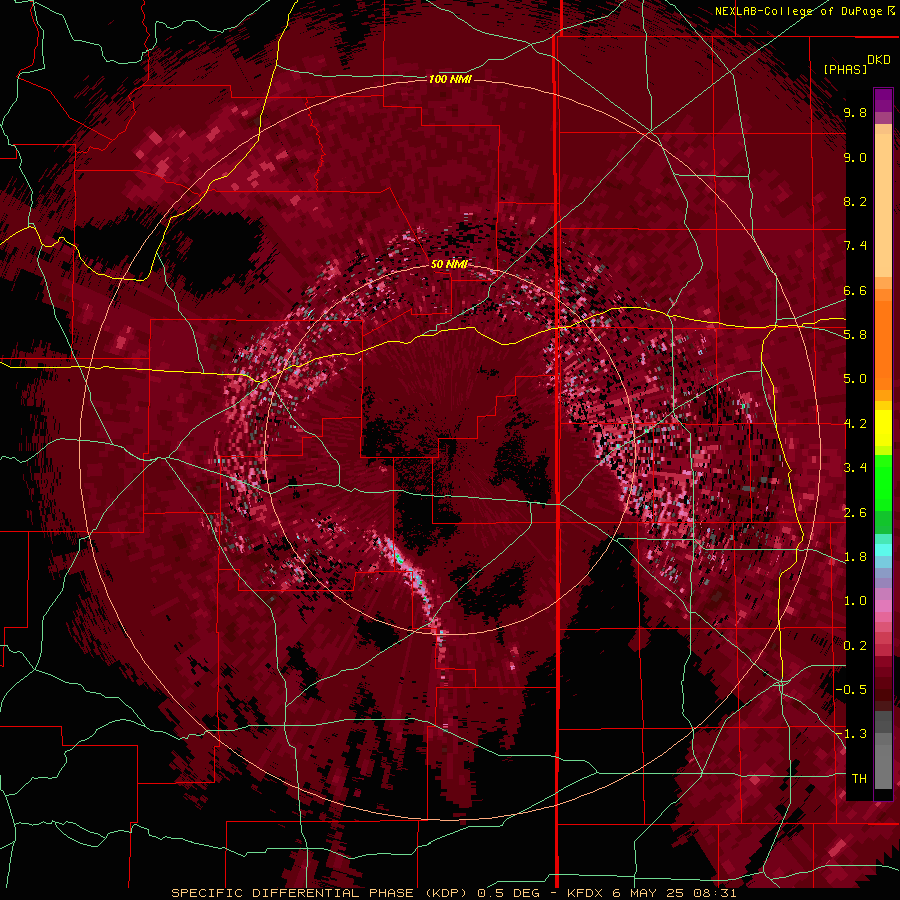900x900 pixels.
Task: Pick the cyan segment of the color bar
Action: [883, 550]
